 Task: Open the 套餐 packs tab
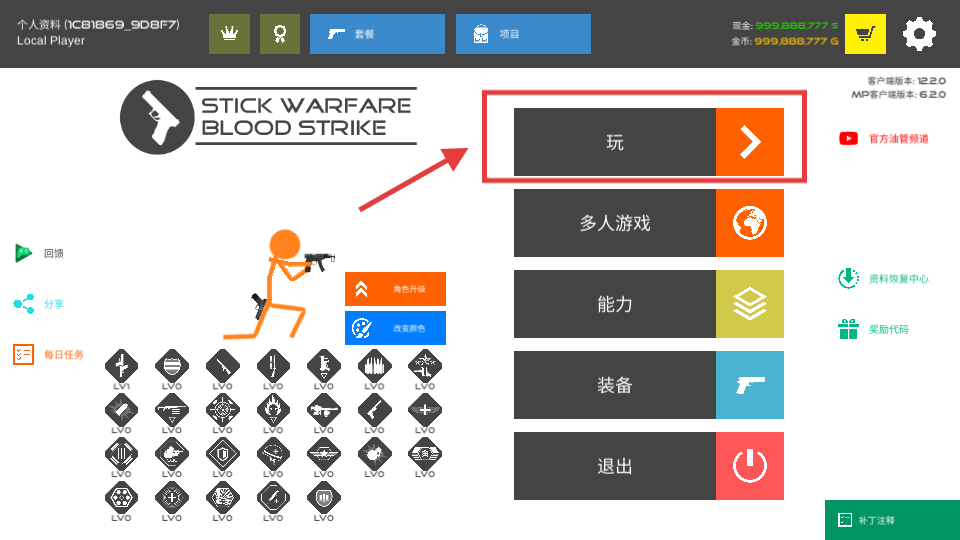(377, 34)
